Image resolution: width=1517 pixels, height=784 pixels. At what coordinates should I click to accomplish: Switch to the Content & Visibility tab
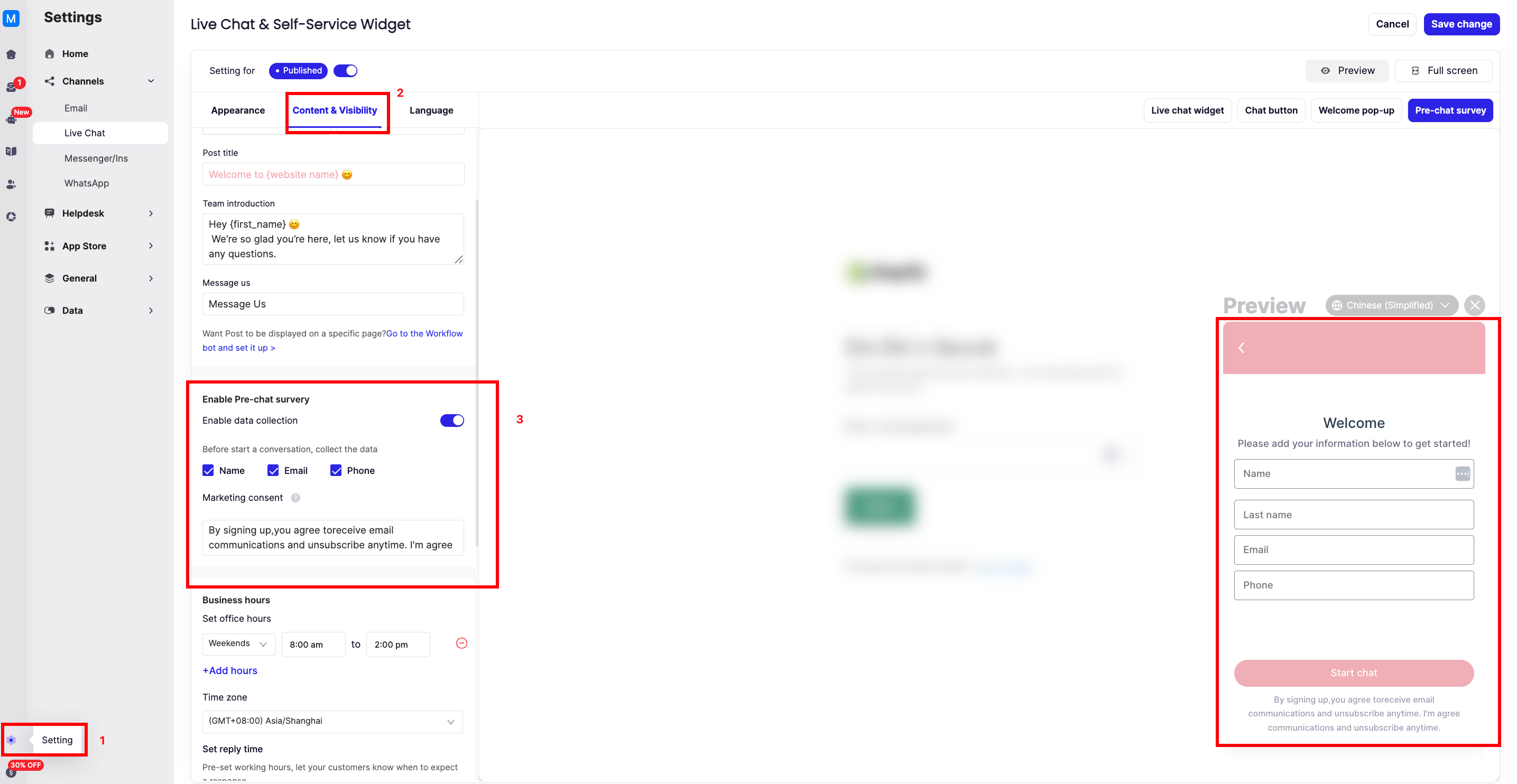click(335, 110)
